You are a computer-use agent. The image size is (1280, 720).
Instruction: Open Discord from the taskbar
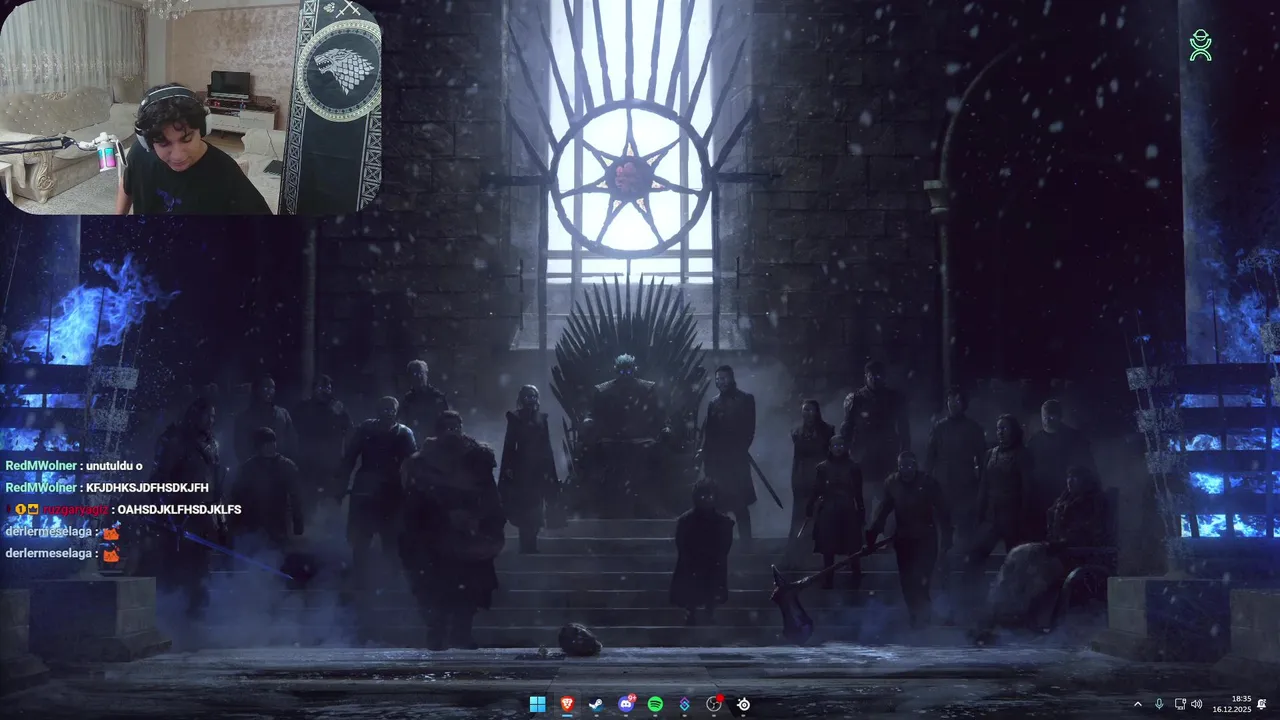[626, 704]
